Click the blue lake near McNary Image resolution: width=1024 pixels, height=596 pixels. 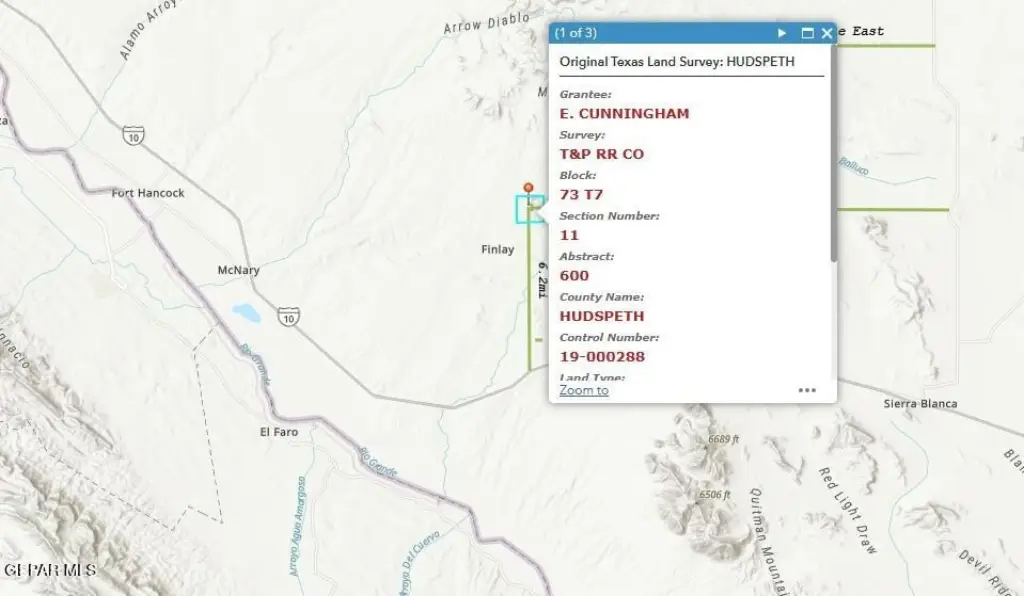(246, 313)
